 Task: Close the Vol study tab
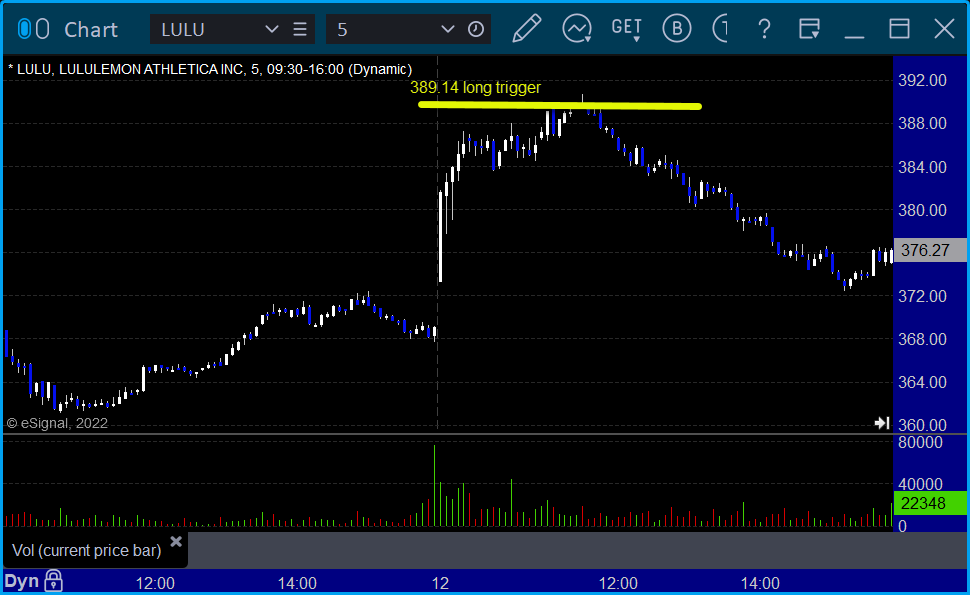pos(176,542)
